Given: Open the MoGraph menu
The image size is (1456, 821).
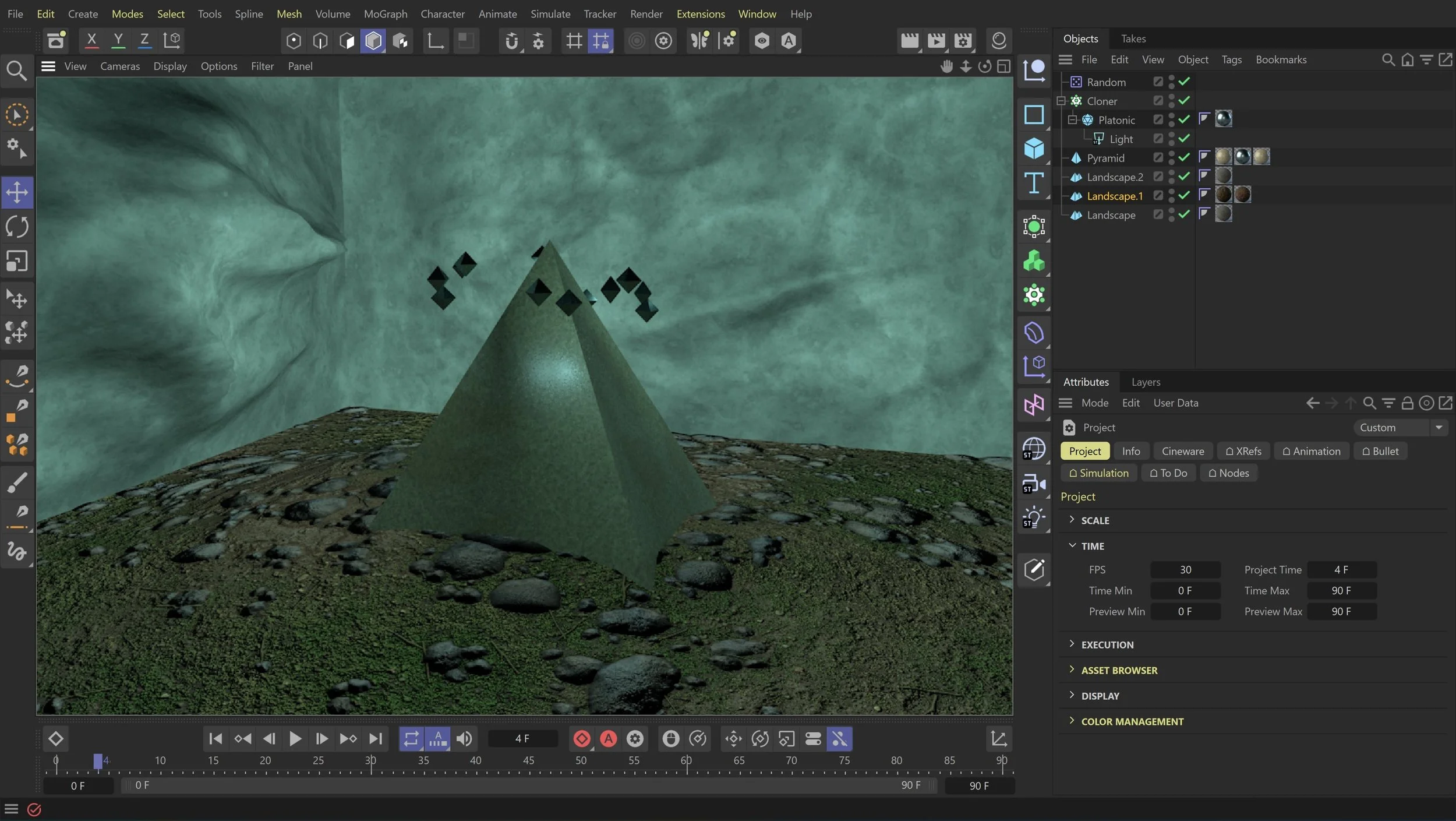Looking at the screenshot, I should [385, 13].
